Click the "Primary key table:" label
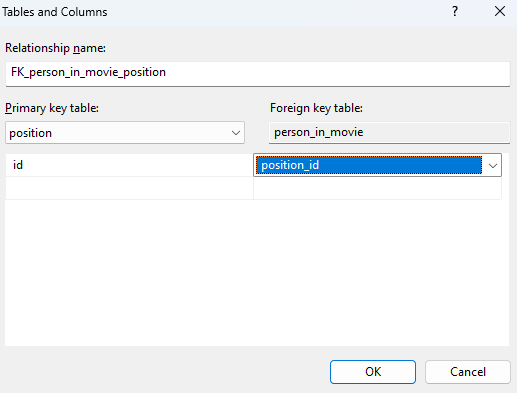Image resolution: width=517 pixels, height=393 pixels. click(52, 108)
